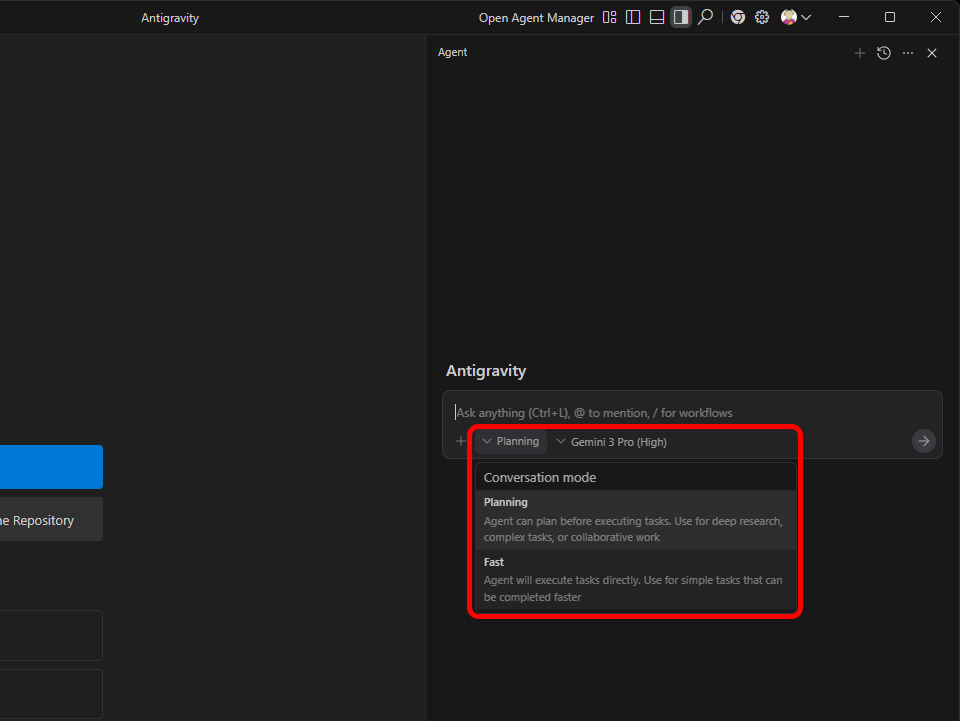Viewport: 960px width, 721px height.
Task: Click the search magnifier icon
Action: 705,17
